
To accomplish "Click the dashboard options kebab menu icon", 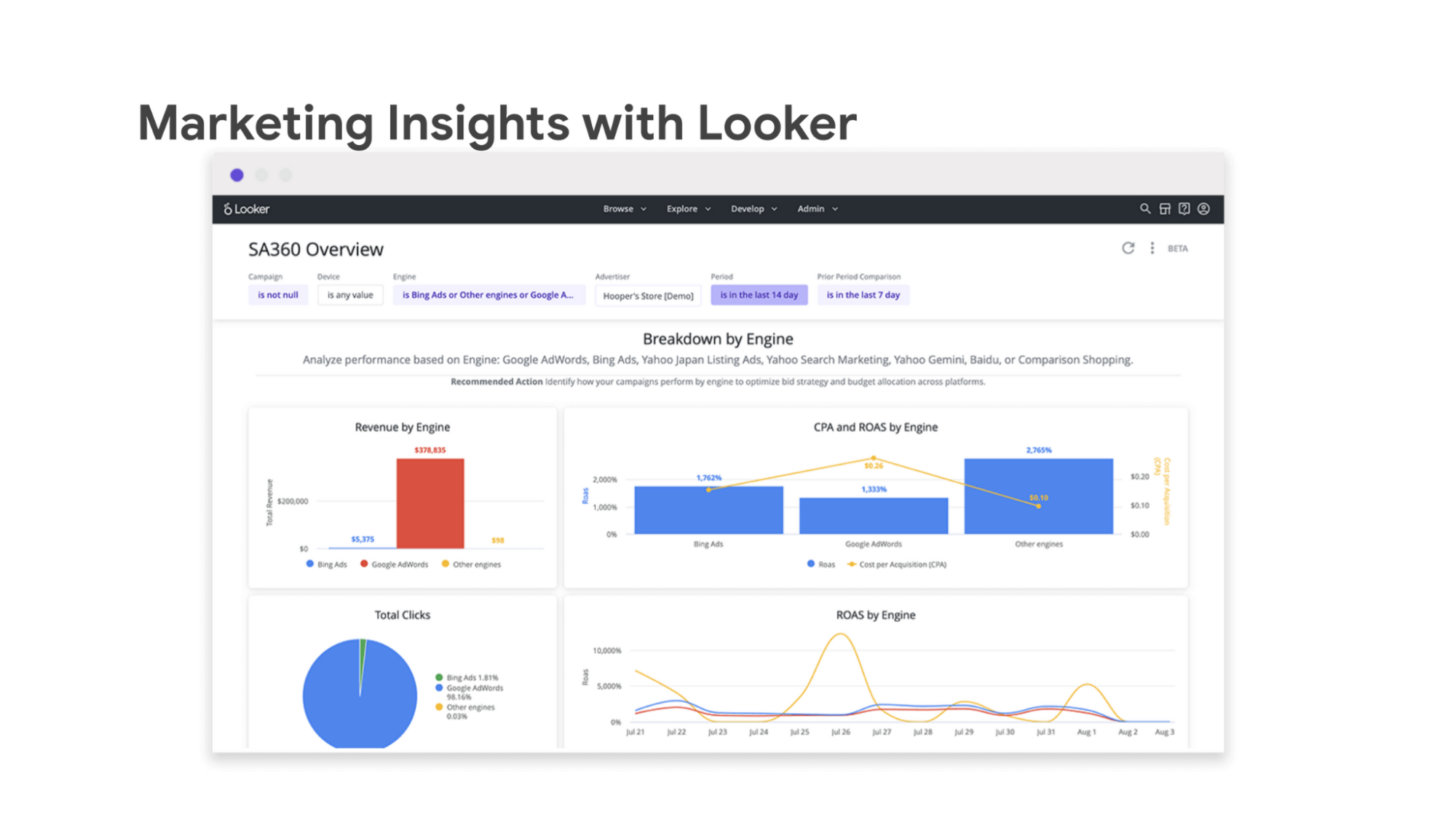I will (1152, 248).
